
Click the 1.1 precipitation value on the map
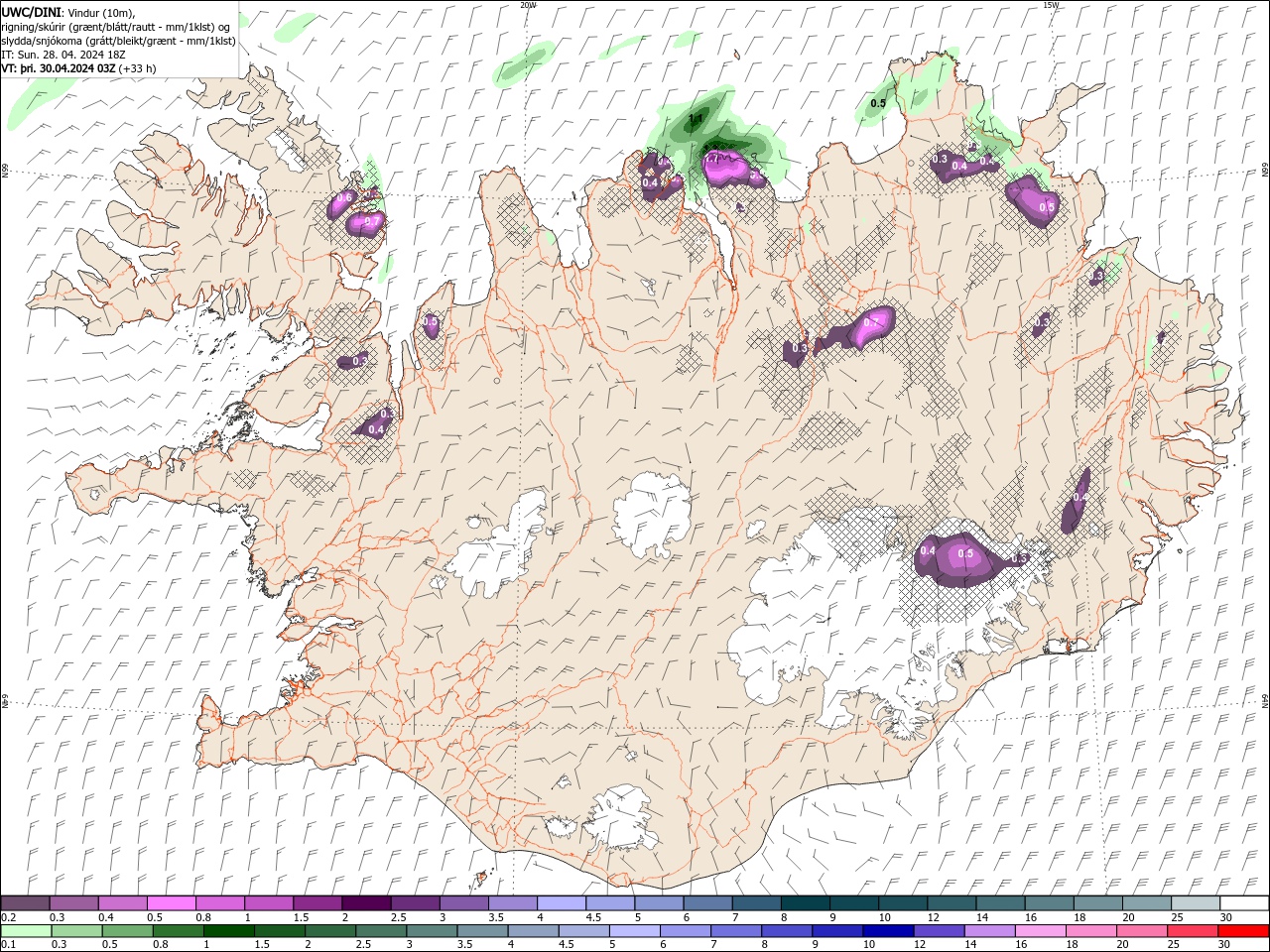[696, 119]
